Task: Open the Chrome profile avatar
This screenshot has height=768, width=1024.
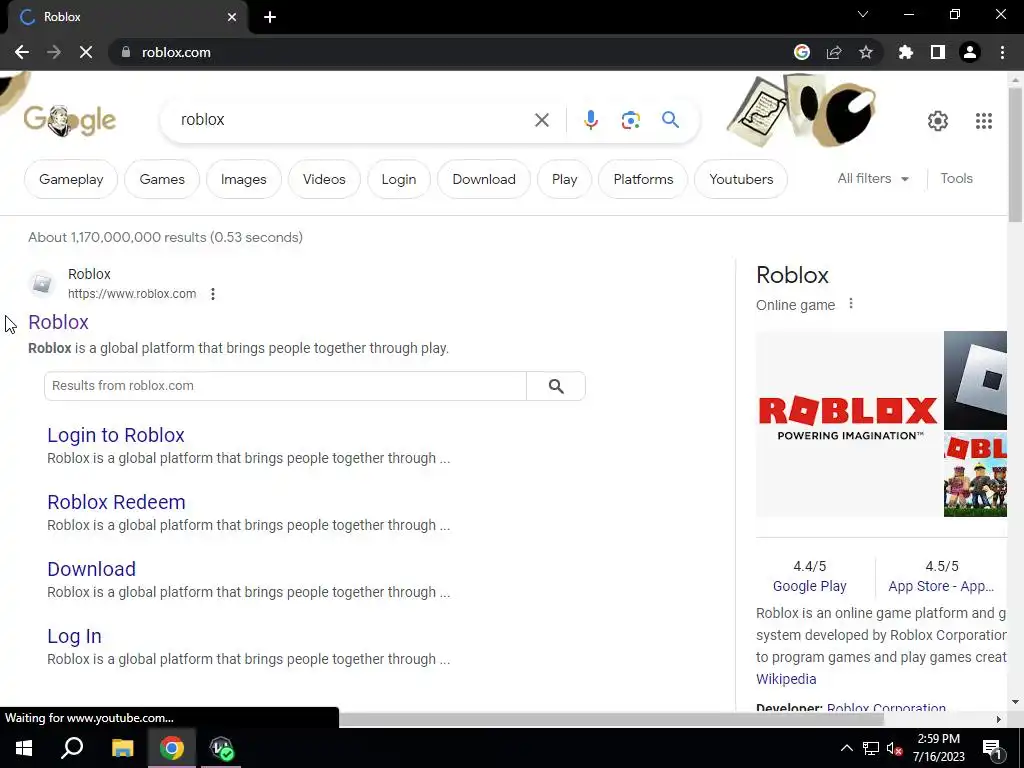Action: pyautogui.click(x=970, y=52)
